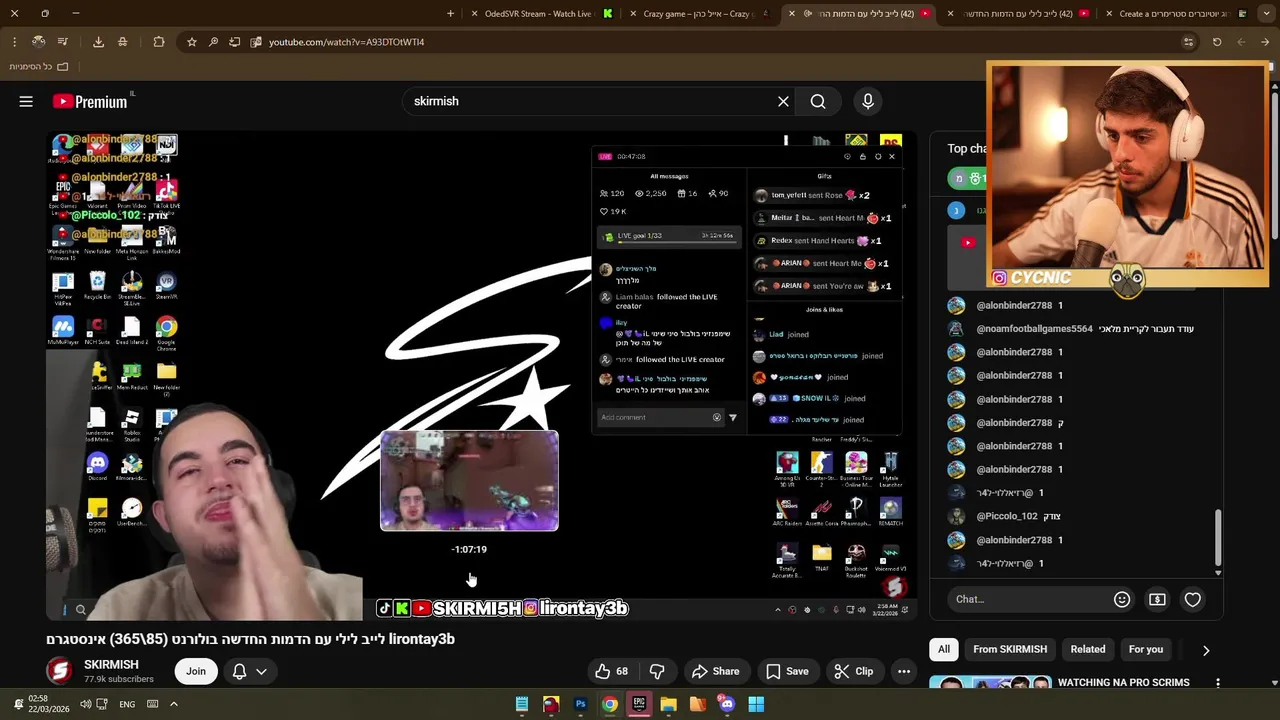Open the ENG language switcher

[127, 704]
